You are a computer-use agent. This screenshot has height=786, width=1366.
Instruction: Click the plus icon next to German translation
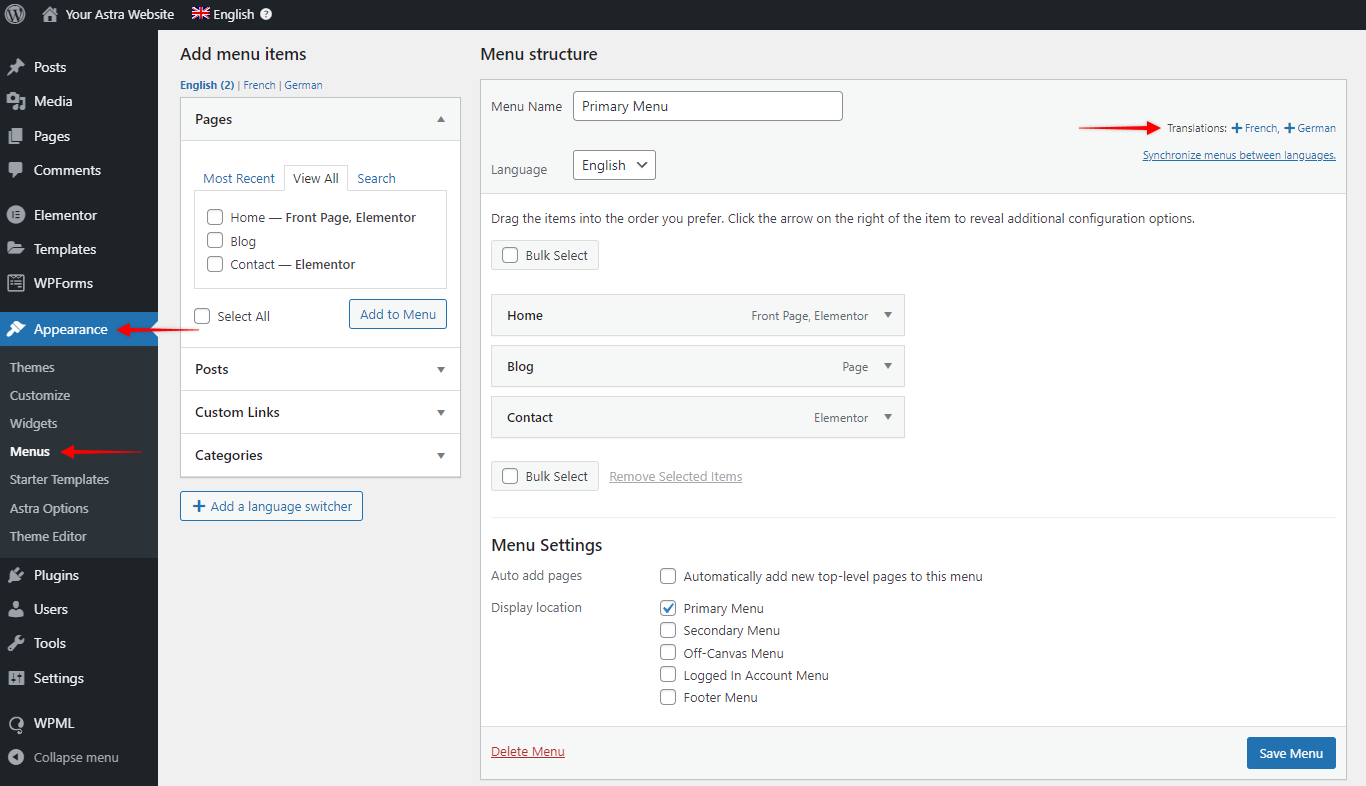1289,128
